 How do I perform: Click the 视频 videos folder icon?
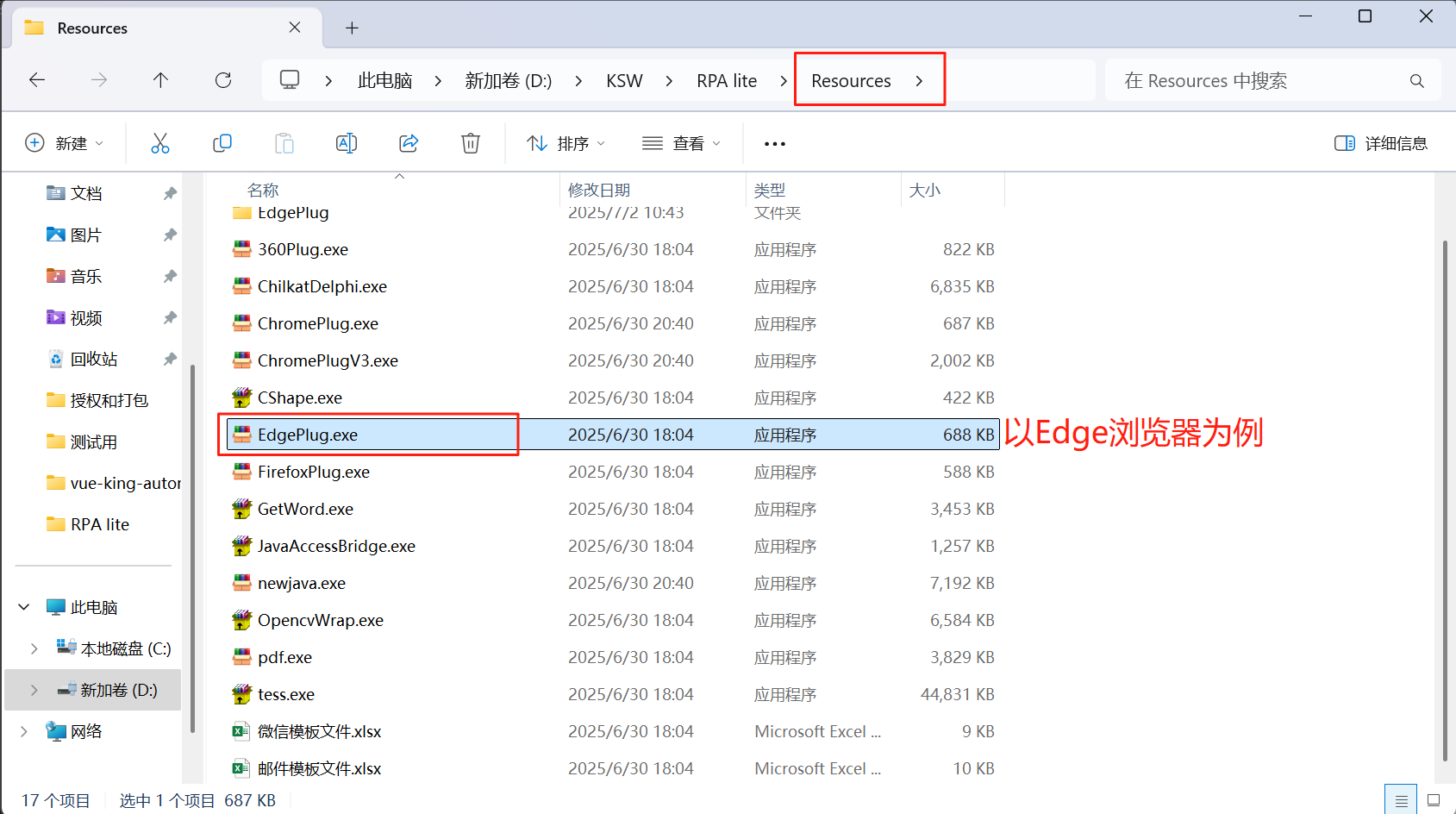[x=56, y=317]
